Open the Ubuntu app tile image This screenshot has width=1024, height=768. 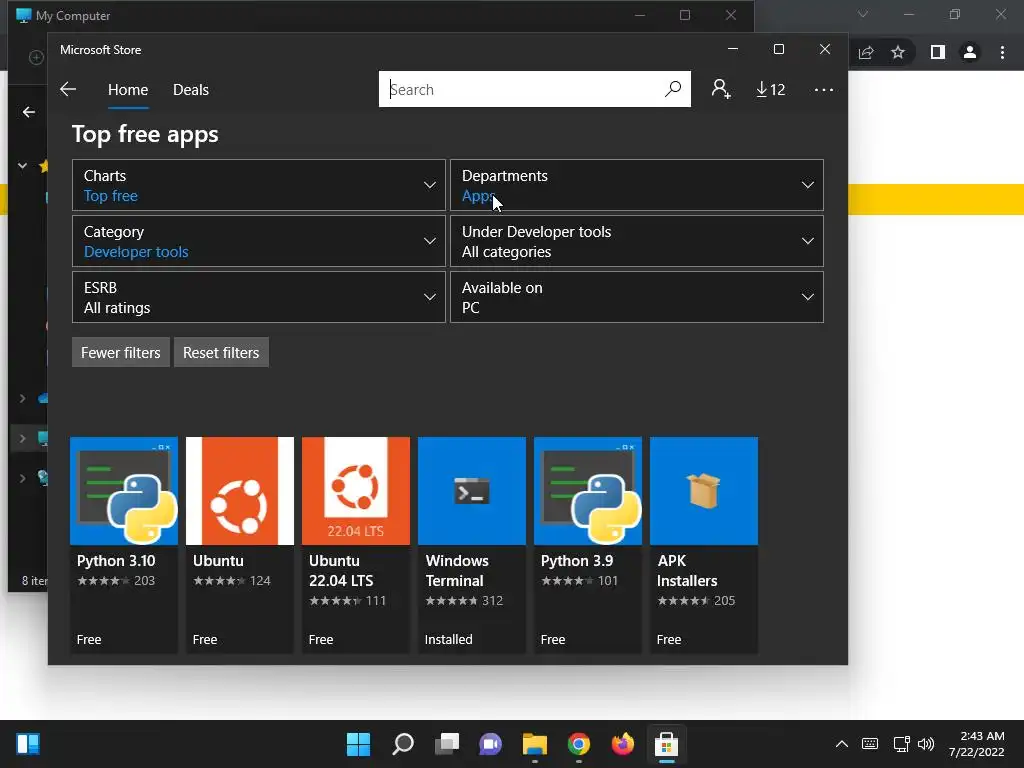(x=240, y=490)
